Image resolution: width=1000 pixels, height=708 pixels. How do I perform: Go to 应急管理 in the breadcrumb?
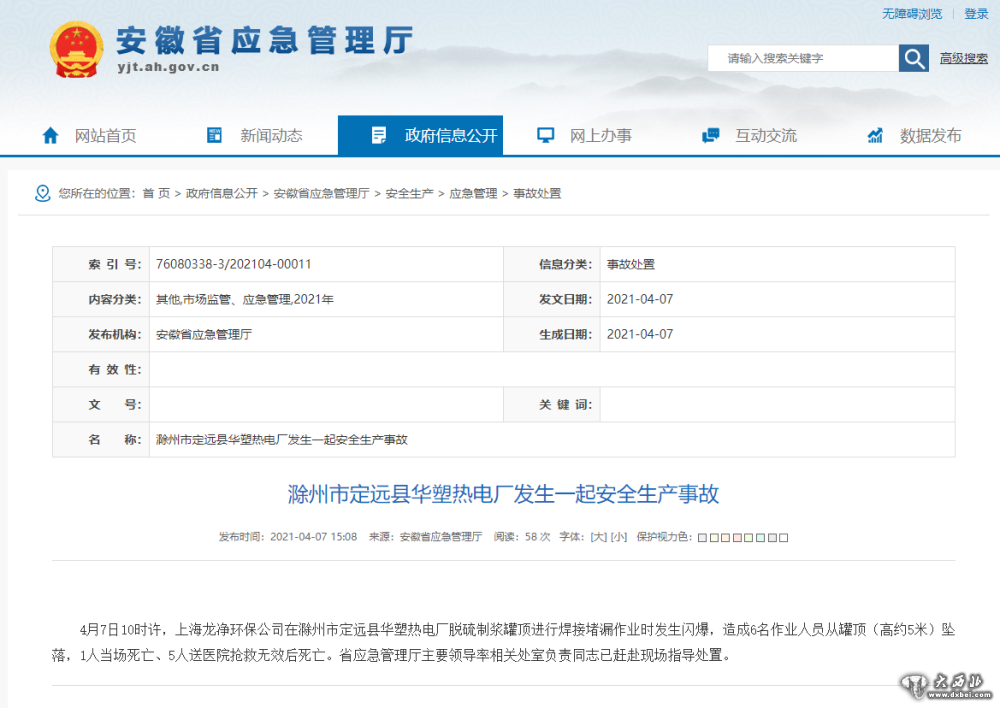473,193
